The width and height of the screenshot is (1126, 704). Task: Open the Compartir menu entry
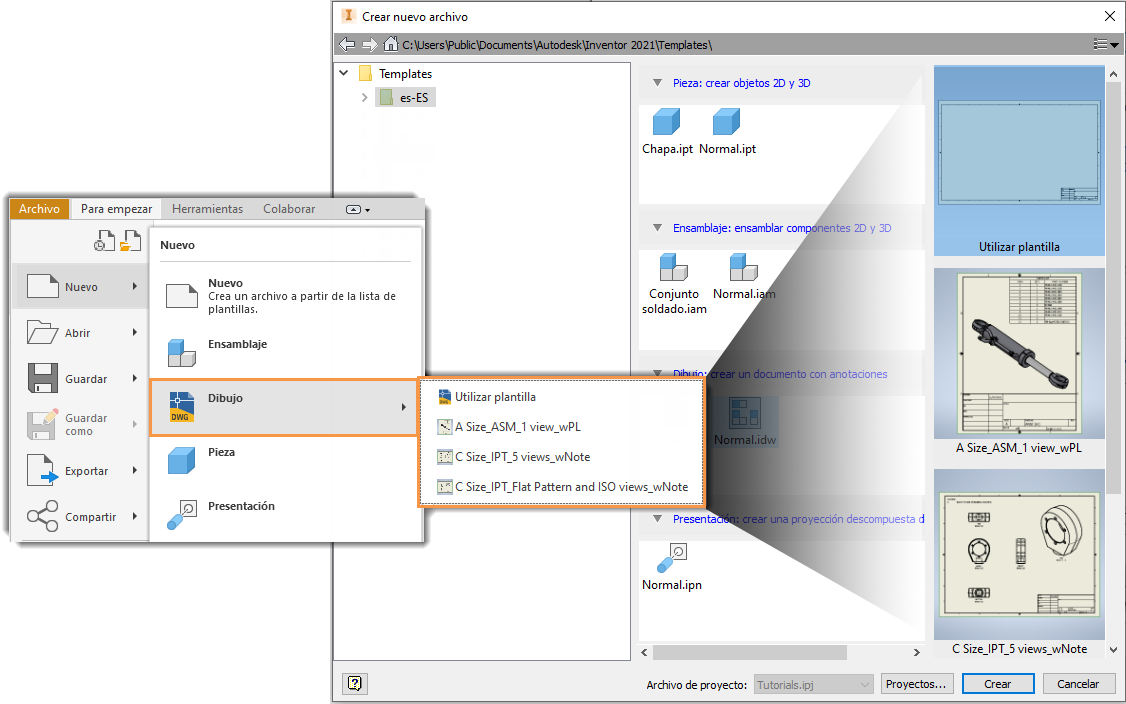pos(80,517)
